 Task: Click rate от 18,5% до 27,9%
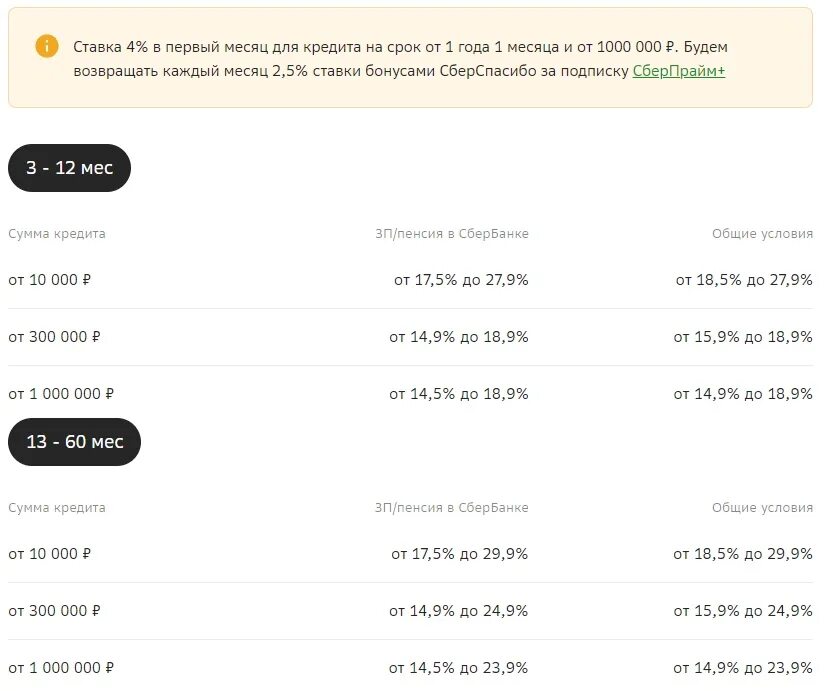click(x=744, y=280)
